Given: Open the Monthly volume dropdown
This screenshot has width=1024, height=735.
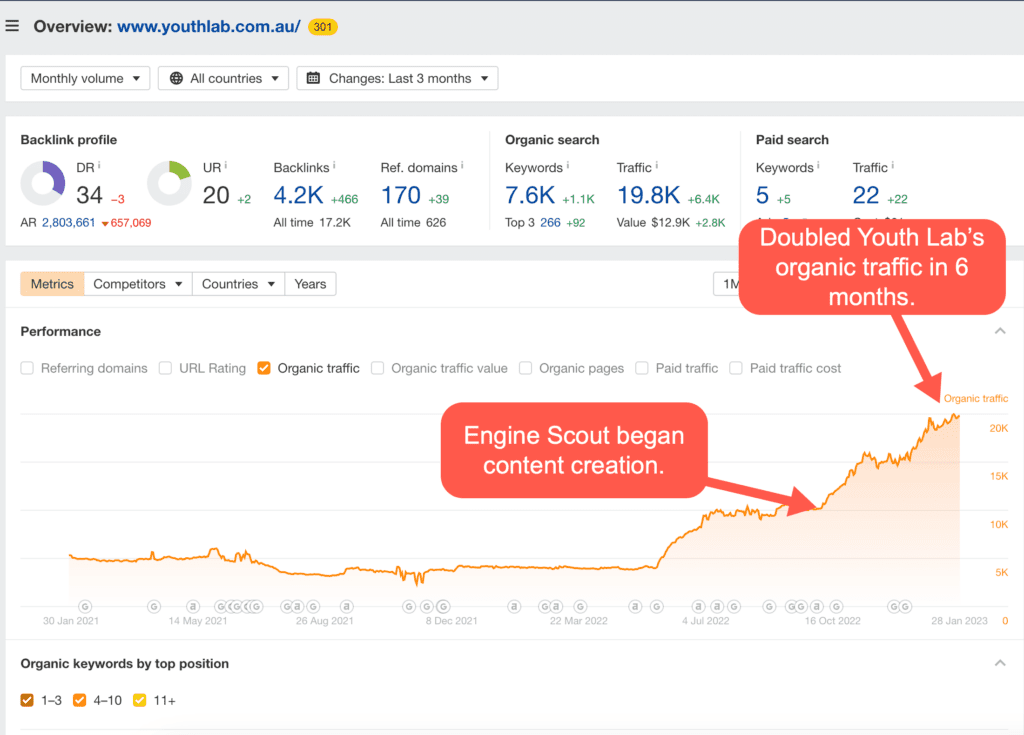Looking at the screenshot, I should click(x=85, y=78).
